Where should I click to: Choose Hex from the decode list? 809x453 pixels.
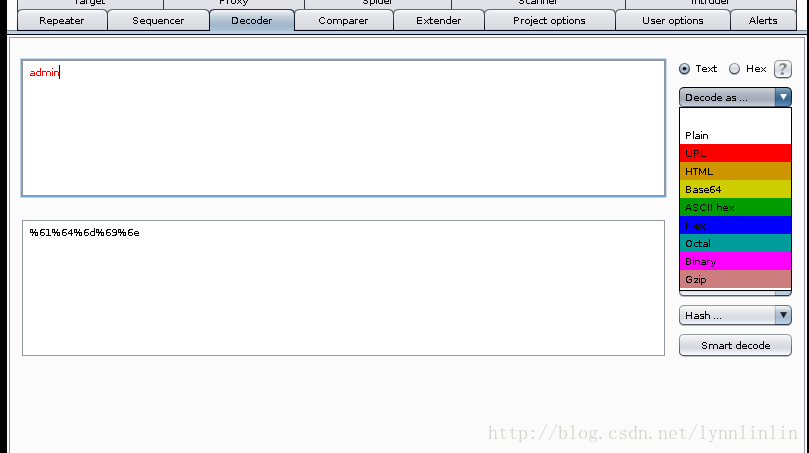tap(735, 225)
